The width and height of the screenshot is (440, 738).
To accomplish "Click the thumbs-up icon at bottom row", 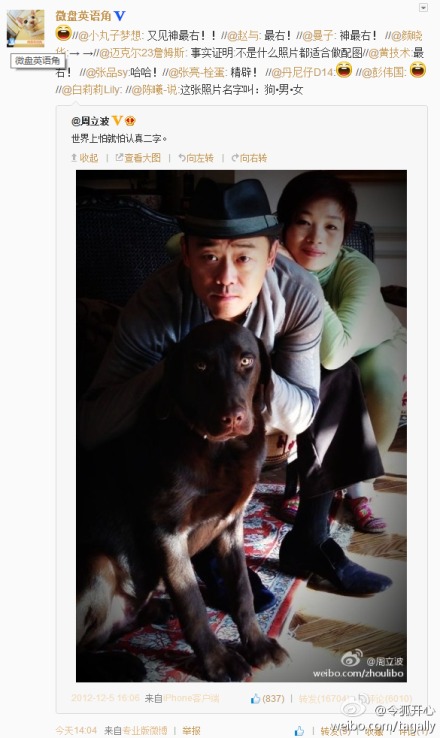I will coord(299,731).
